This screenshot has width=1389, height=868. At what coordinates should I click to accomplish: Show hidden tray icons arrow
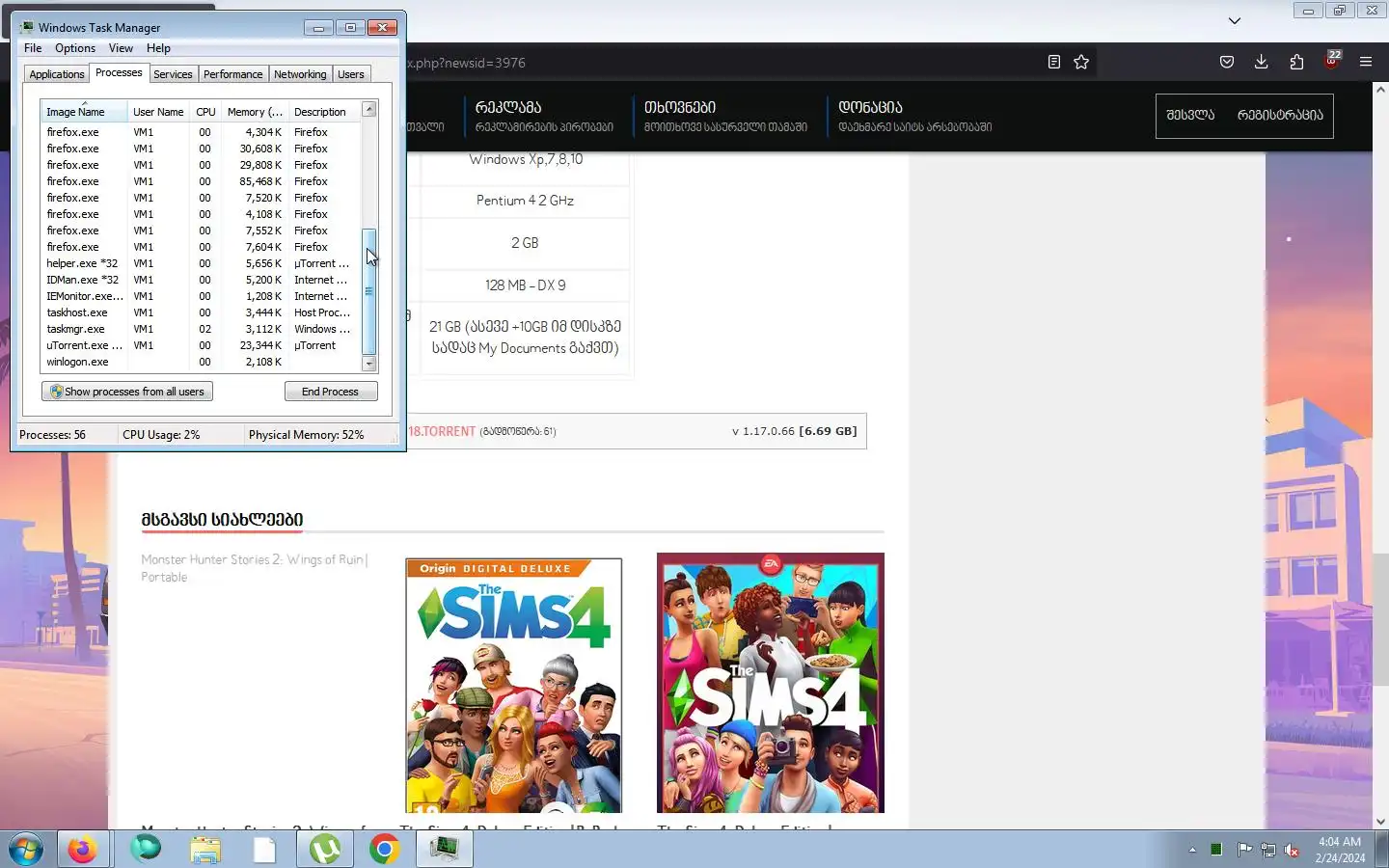(x=1192, y=850)
